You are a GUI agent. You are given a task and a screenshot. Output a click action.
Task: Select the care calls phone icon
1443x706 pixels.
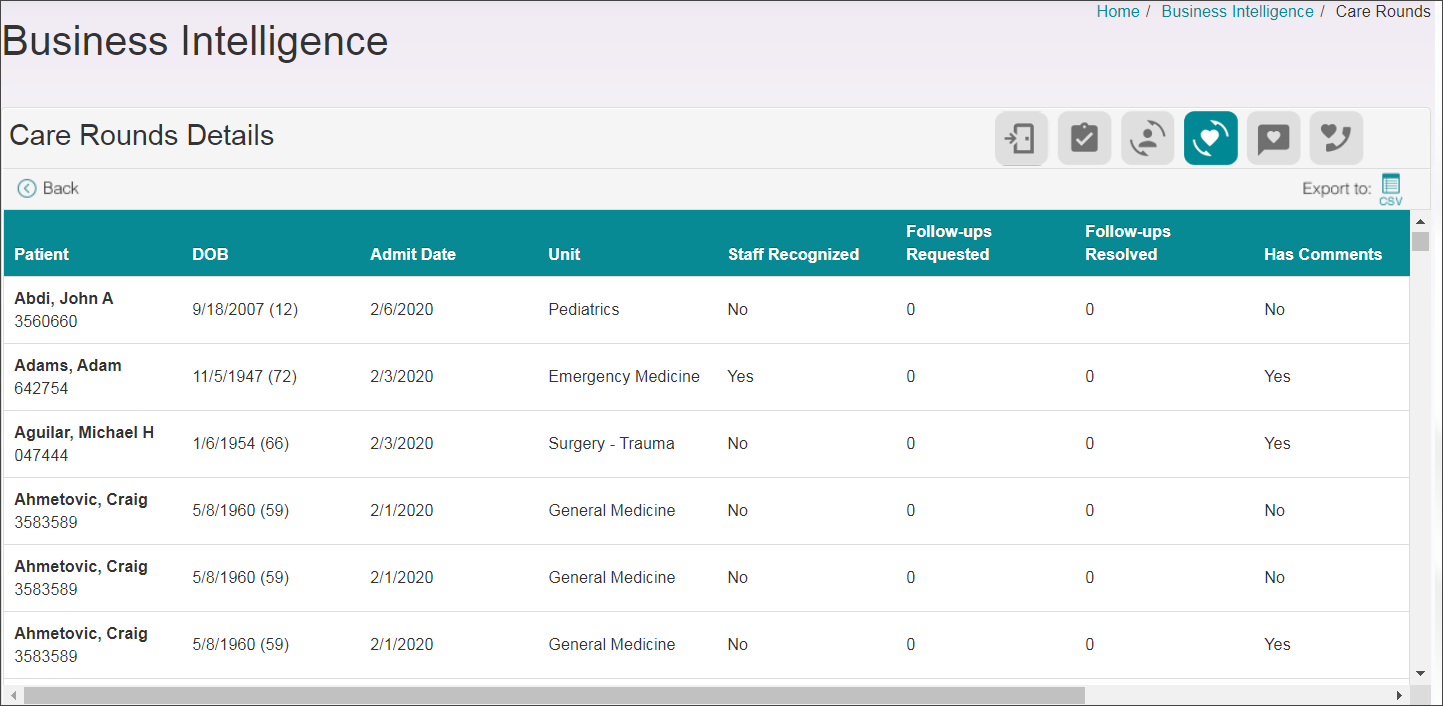1336,138
